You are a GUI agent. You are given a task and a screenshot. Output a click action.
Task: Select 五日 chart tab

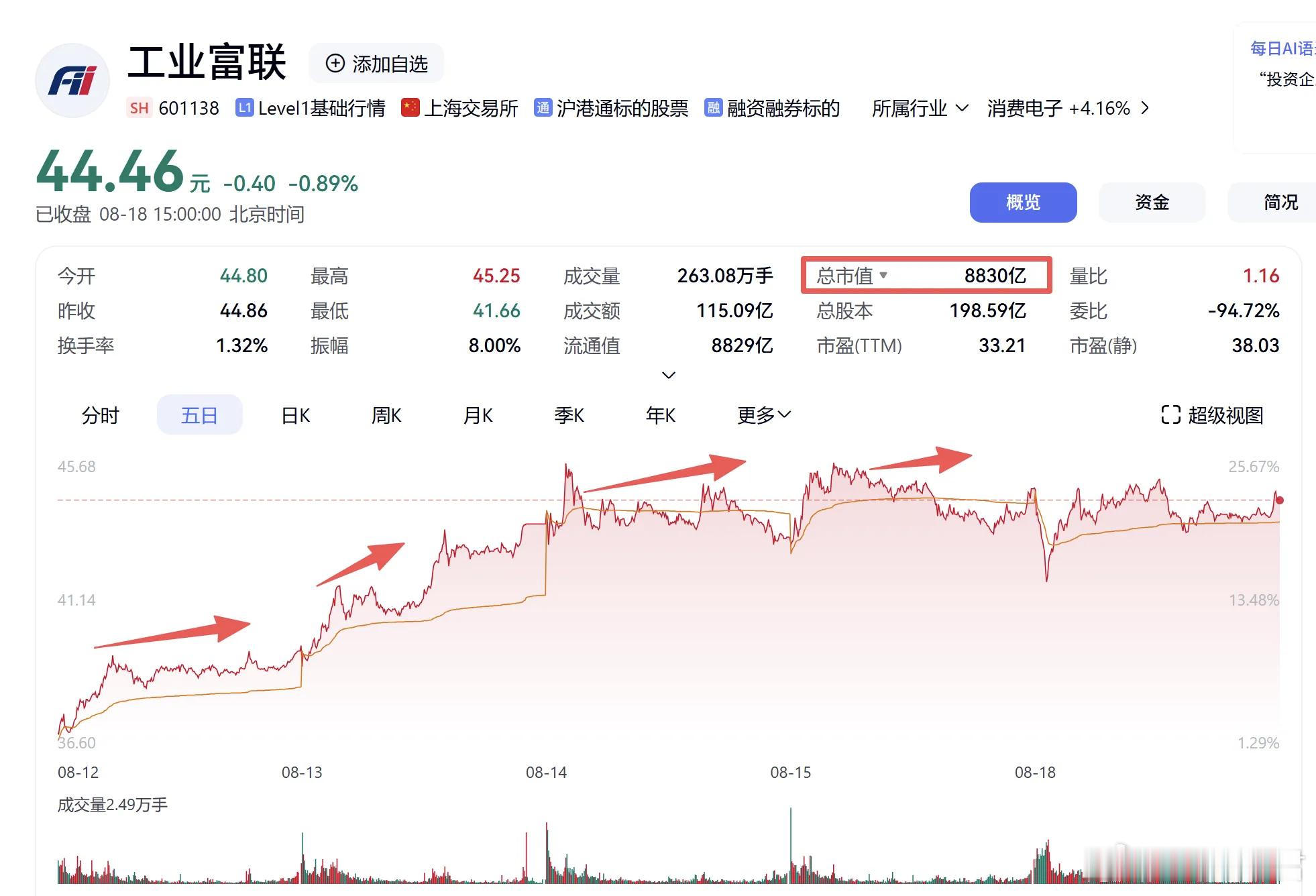(x=199, y=415)
